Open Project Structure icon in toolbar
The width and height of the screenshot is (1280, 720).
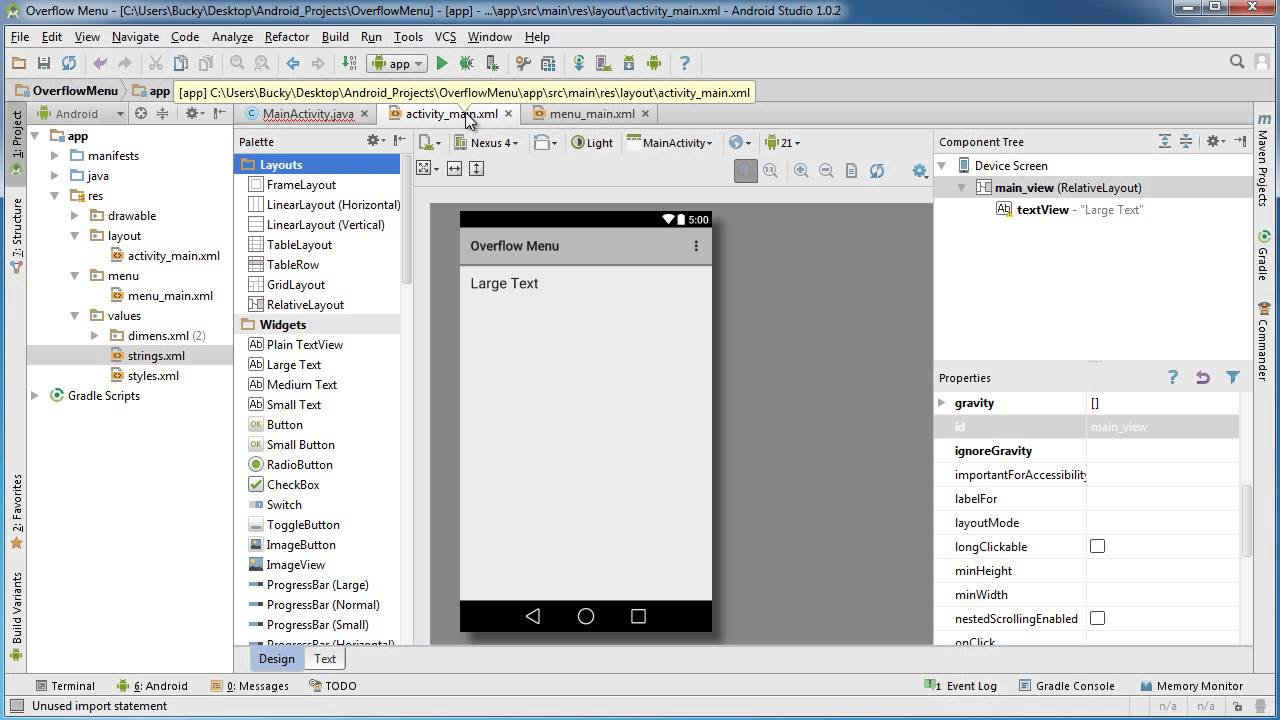(548, 63)
